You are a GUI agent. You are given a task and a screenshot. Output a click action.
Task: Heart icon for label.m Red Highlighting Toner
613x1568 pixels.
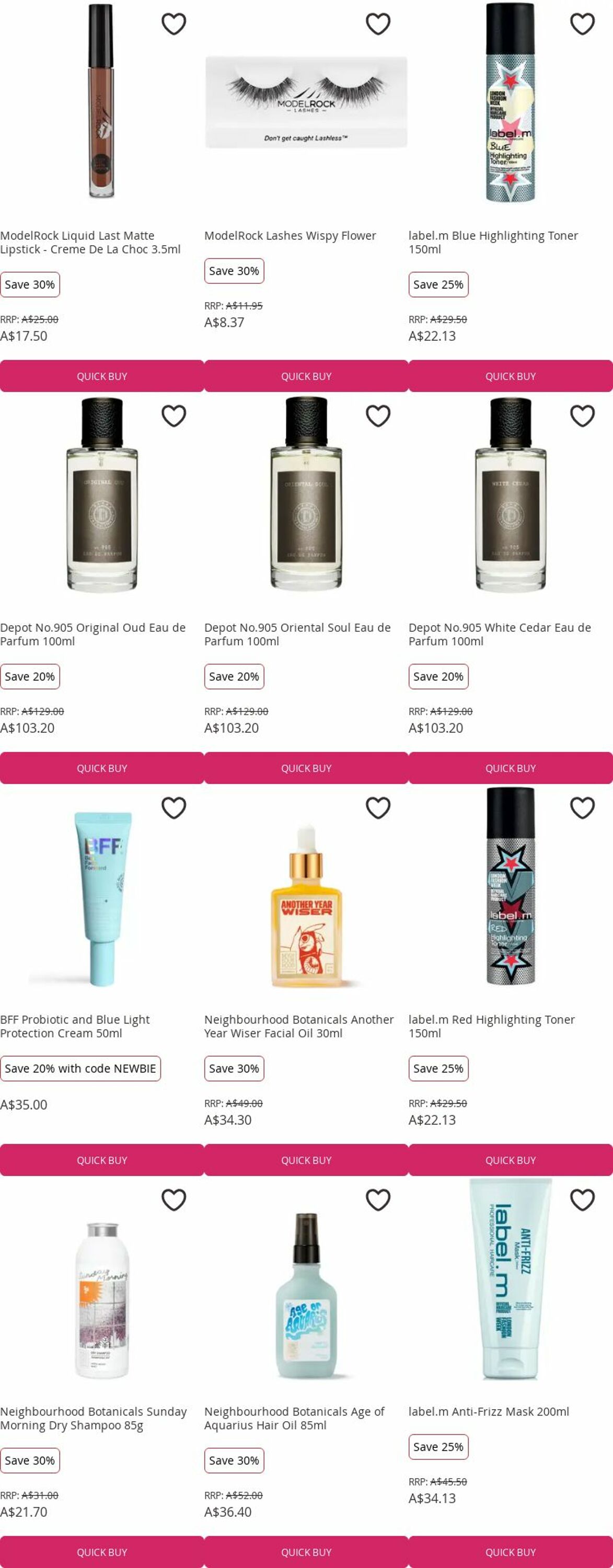[583, 808]
